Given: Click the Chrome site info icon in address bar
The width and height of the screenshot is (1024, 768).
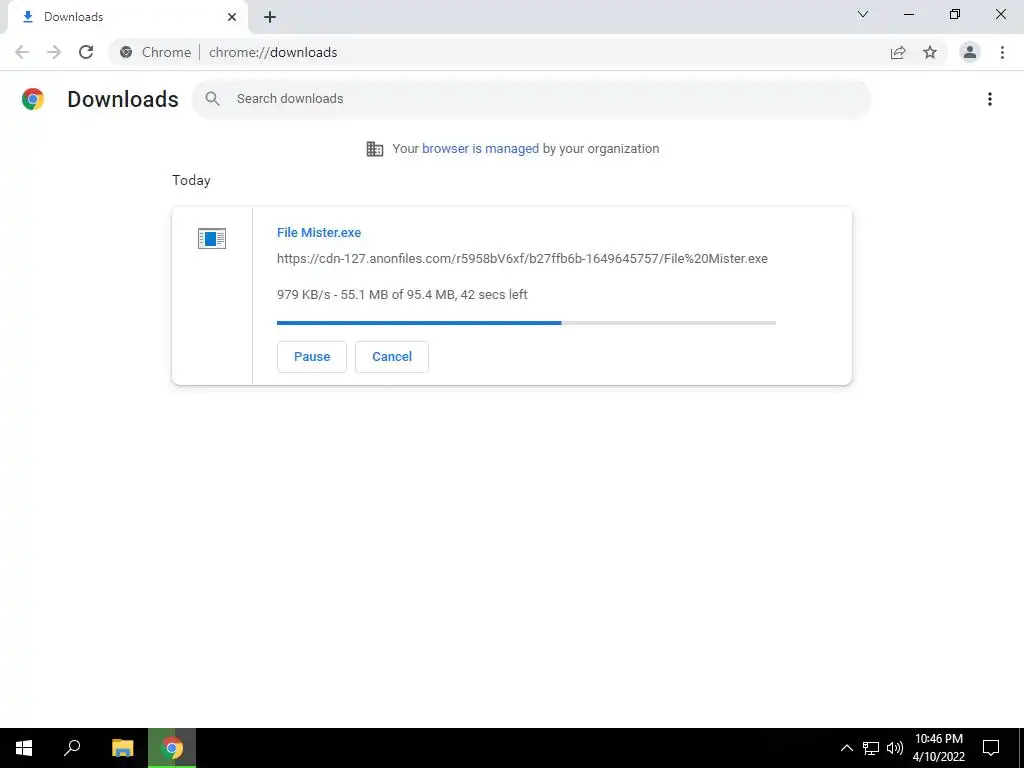Looking at the screenshot, I should click(x=126, y=52).
